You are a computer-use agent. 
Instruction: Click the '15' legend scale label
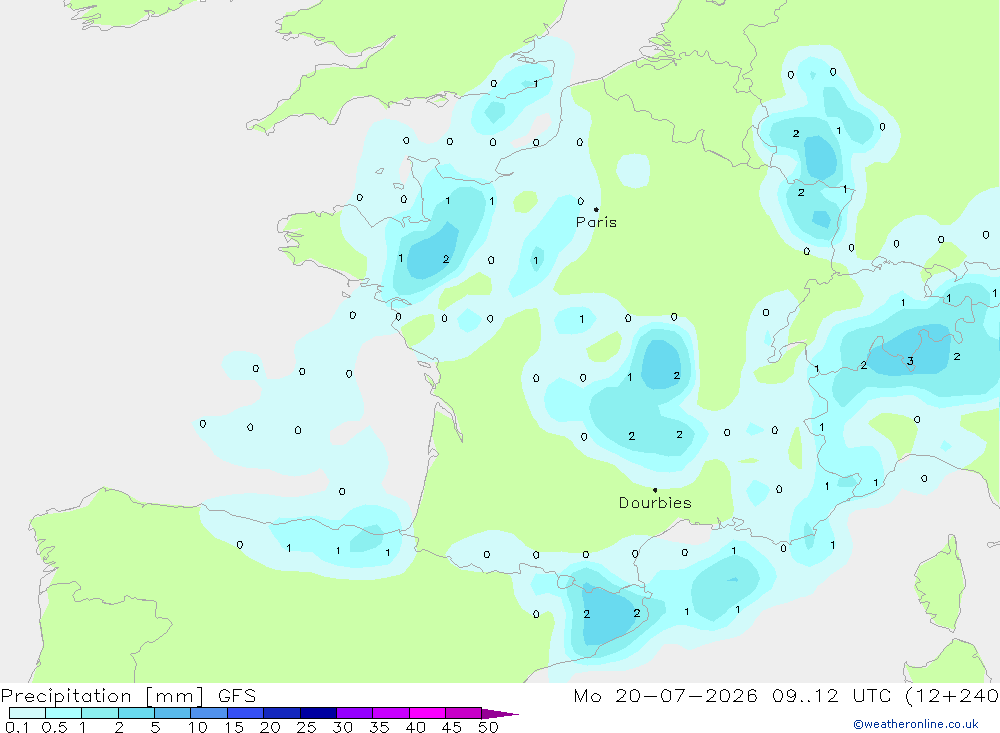(234, 727)
